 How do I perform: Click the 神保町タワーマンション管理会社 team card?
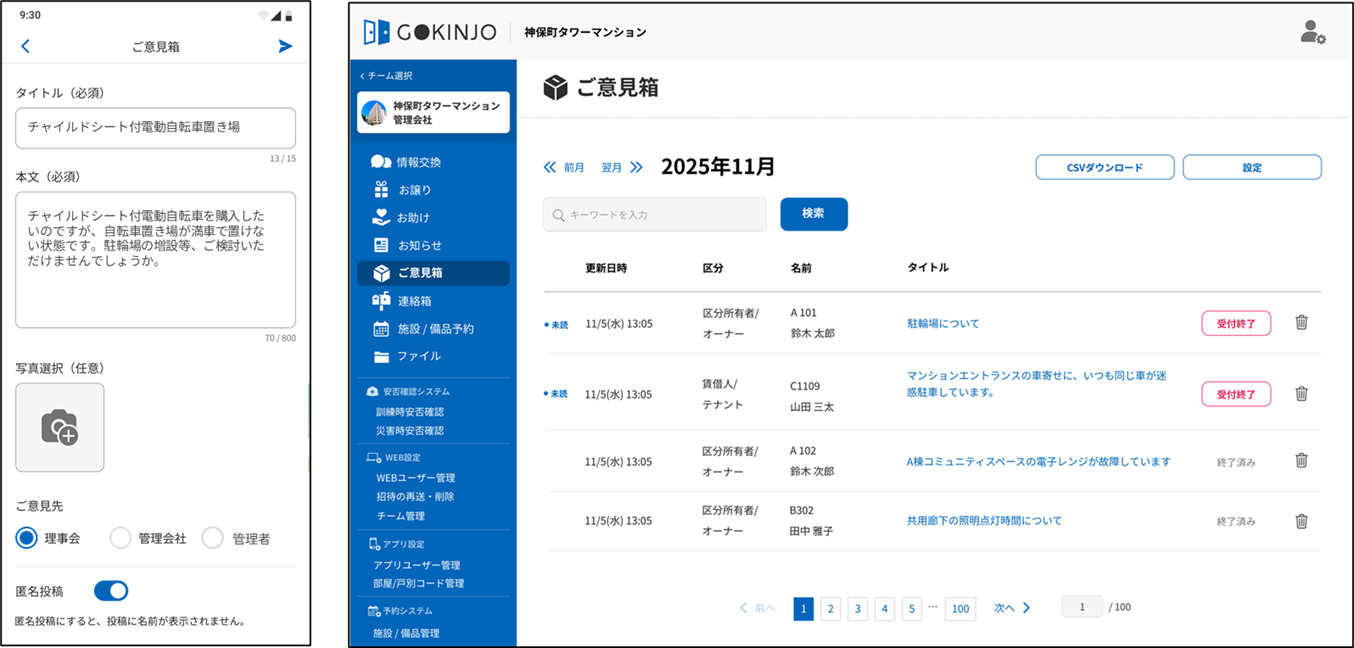434,112
